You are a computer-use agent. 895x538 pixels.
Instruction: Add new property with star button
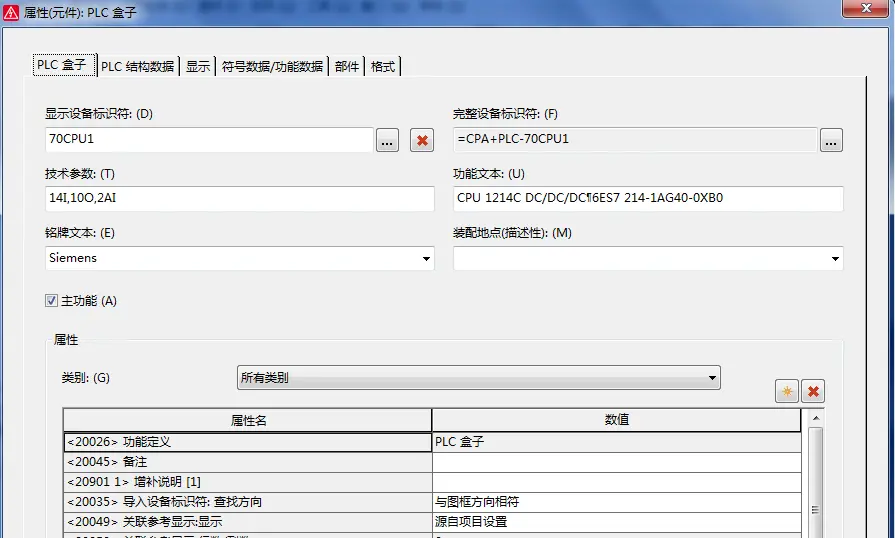point(787,391)
